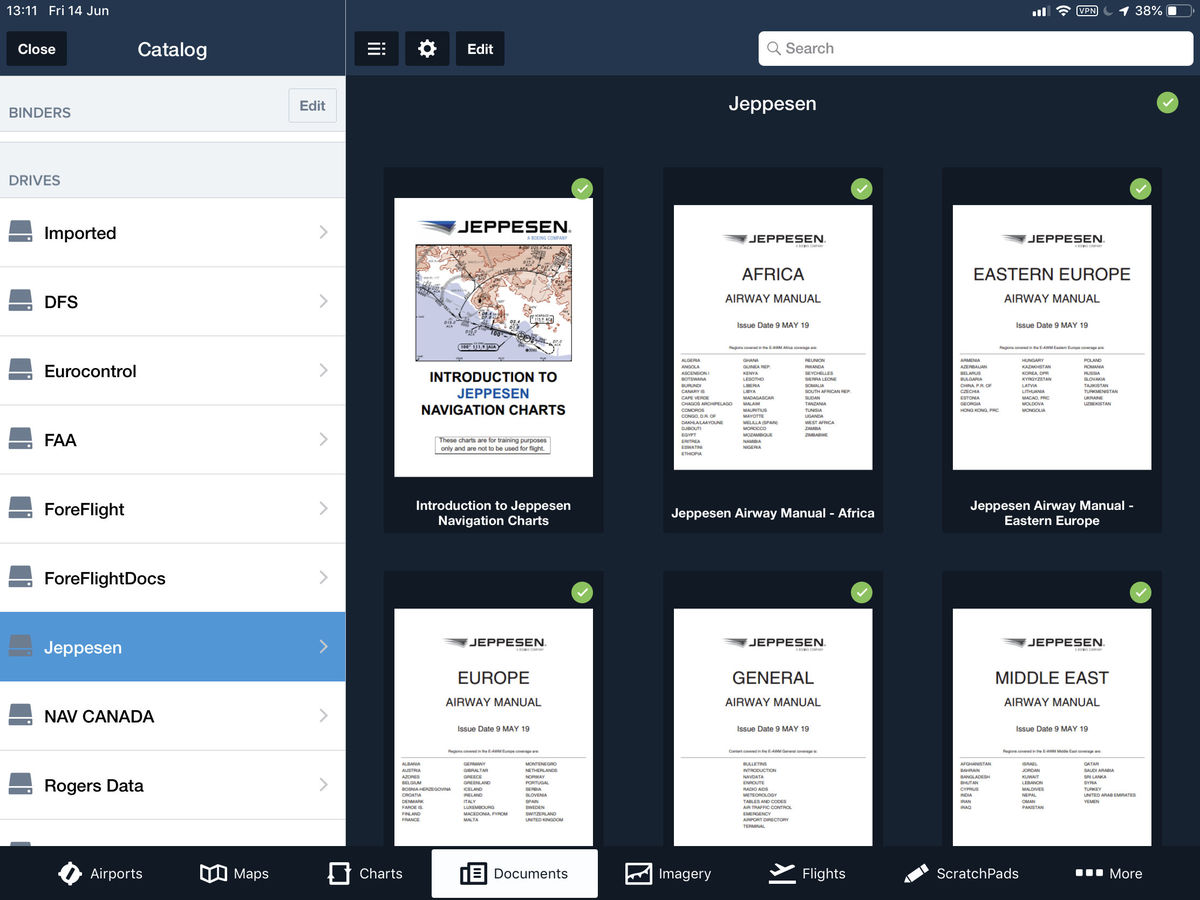
Task: Expand the Eurocontrol drive chevron
Action: click(x=323, y=370)
